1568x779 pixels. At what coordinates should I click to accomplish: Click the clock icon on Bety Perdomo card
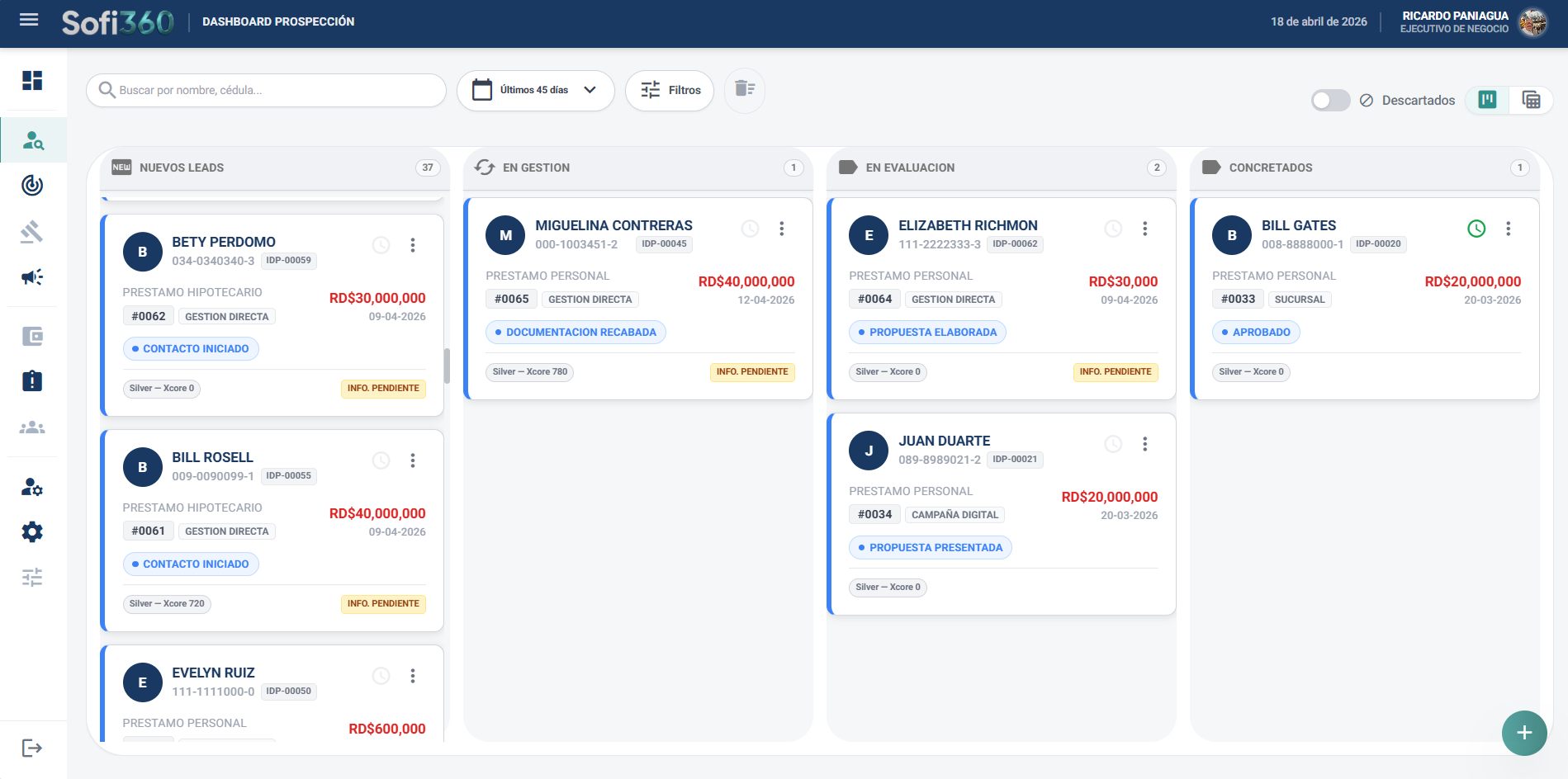(x=381, y=245)
